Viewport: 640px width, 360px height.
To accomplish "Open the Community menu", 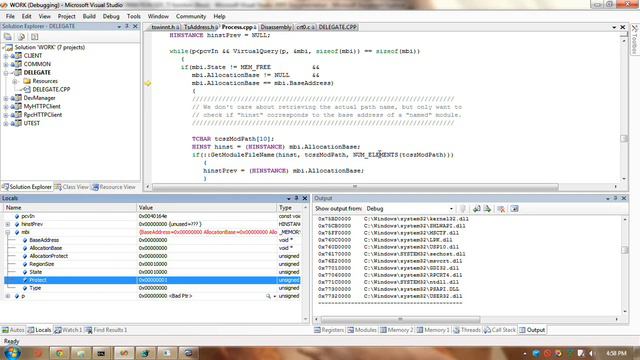I will click(191, 16).
